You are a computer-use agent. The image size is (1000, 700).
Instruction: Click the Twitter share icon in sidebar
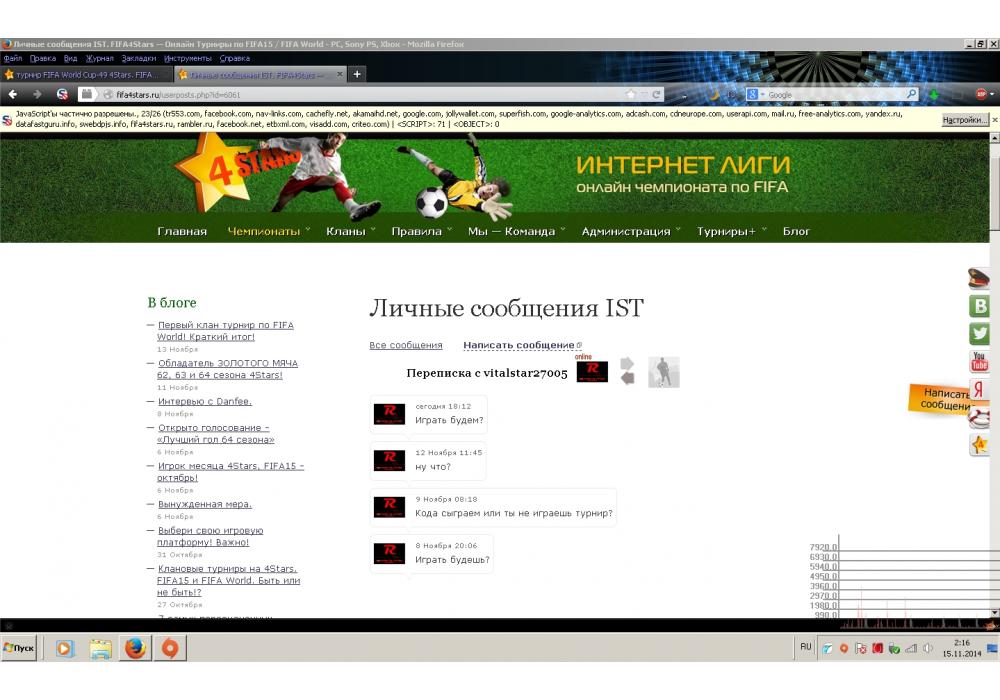tap(980, 333)
